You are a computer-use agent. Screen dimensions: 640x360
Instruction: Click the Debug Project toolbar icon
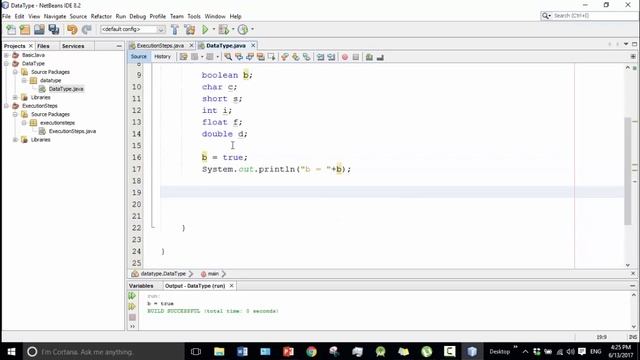pos(224,29)
